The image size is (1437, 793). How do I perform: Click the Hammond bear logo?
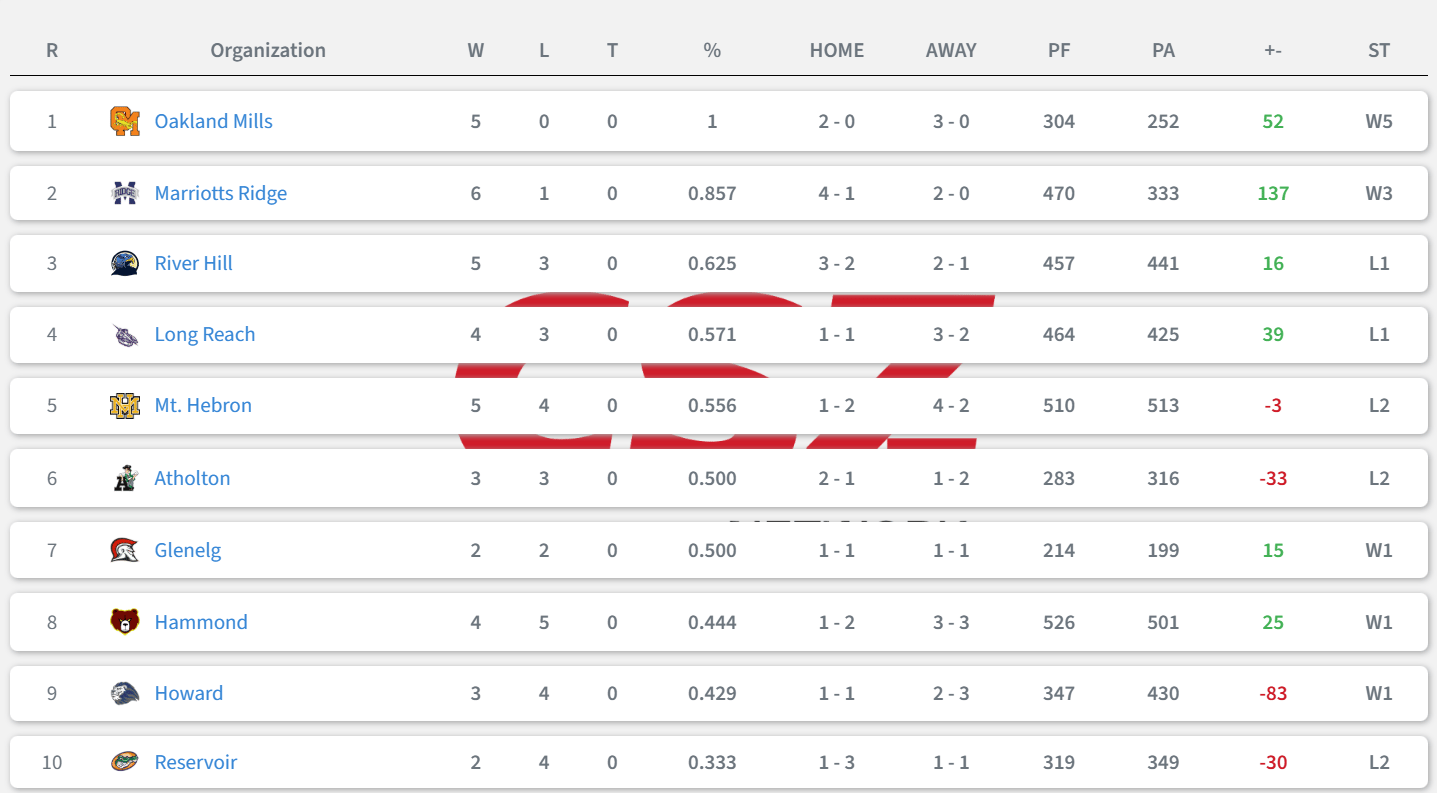click(x=125, y=622)
